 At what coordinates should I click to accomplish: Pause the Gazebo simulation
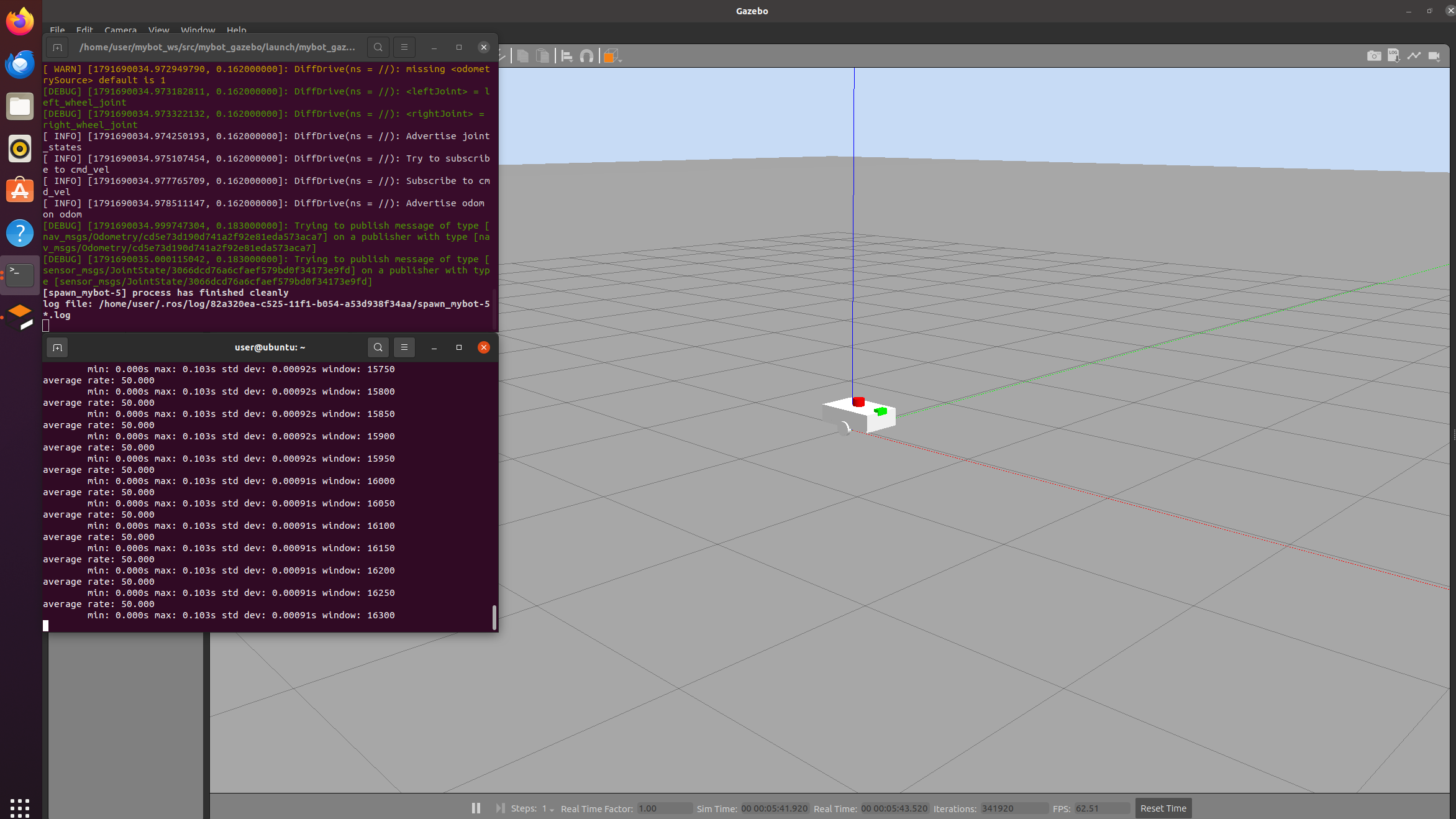[x=476, y=808]
